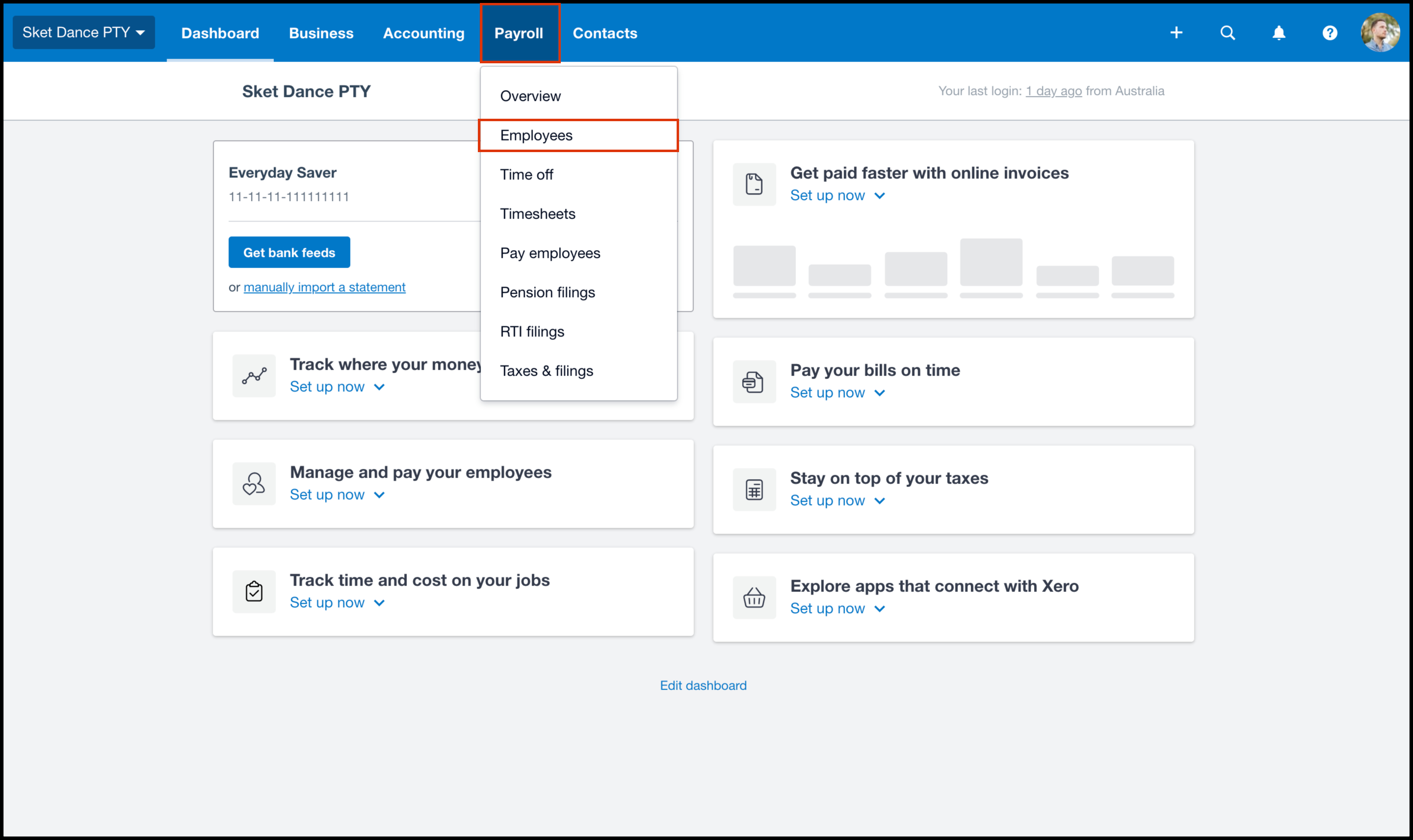Click the pay bills icon
This screenshot has height=840, width=1413.
[754, 382]
